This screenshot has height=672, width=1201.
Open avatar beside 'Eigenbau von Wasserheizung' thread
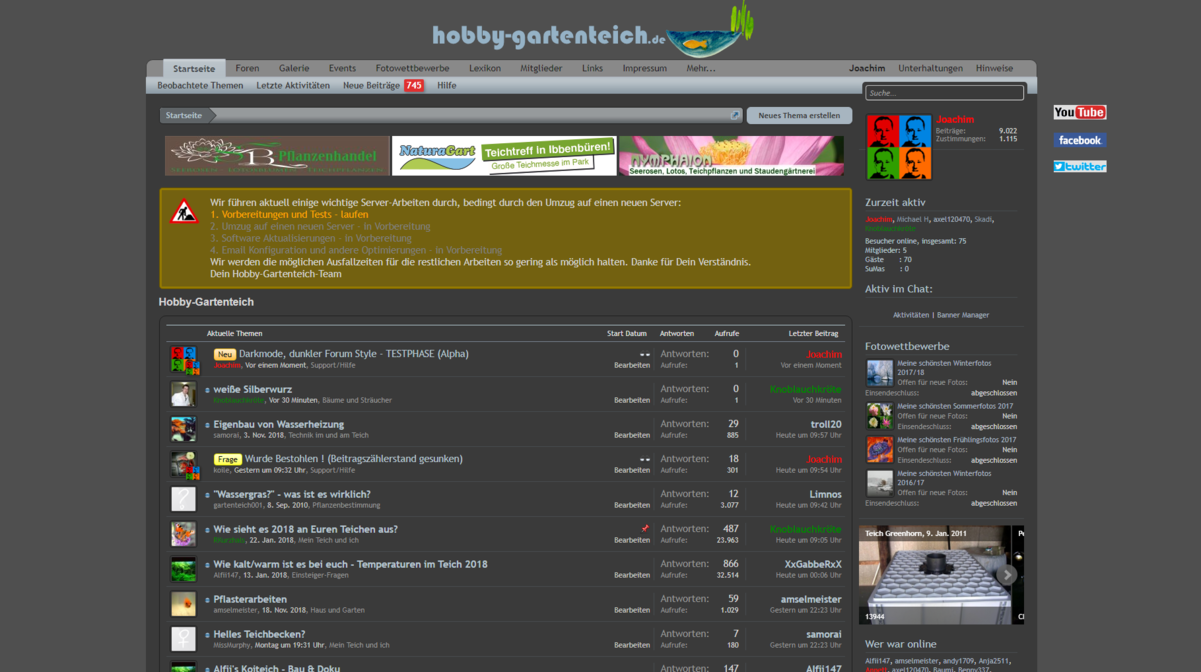[183, 429]
